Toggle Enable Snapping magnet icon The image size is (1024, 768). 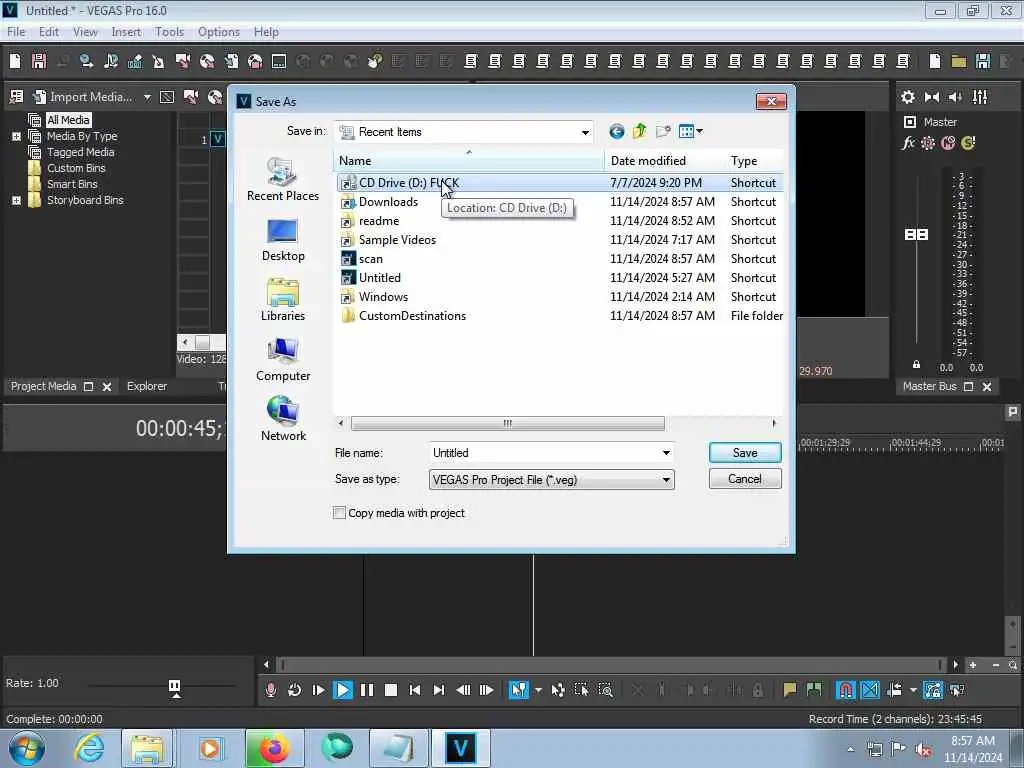tap(846, 690)
